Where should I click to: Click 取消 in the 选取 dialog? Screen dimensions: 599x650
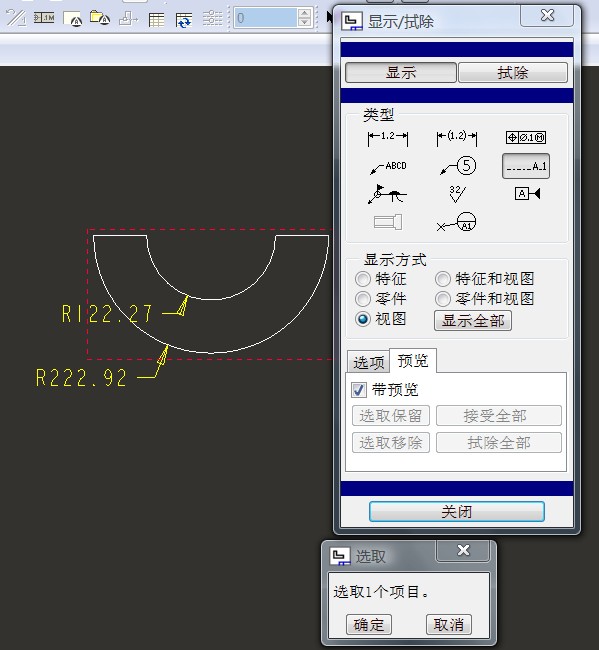[x=449, y=624]
